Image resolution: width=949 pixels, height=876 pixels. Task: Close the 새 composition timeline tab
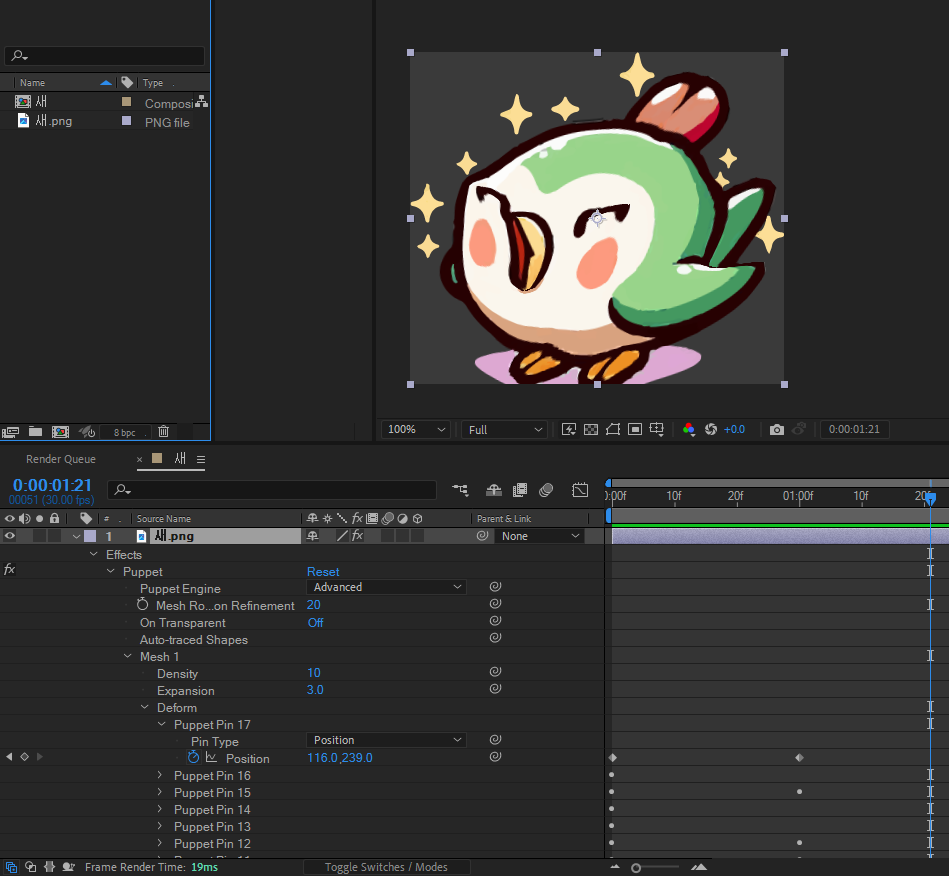[139, 459]
